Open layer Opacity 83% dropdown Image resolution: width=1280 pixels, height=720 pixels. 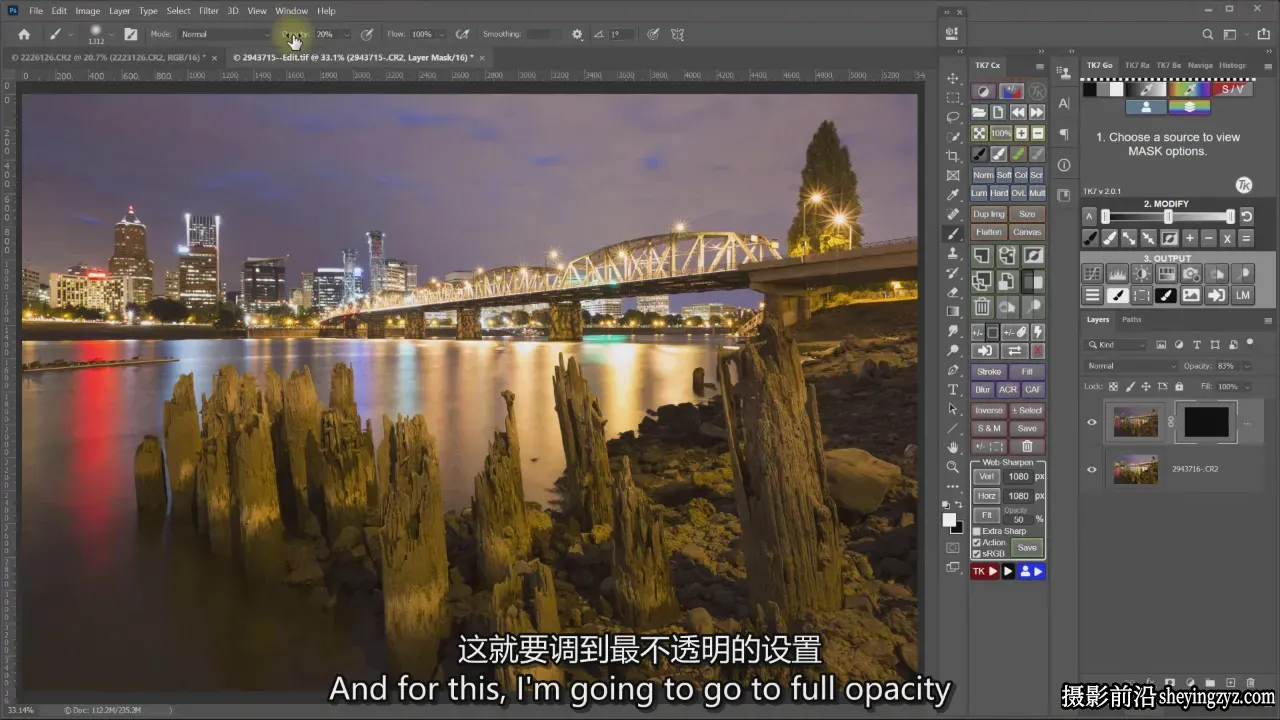(x=1245, y=366)
